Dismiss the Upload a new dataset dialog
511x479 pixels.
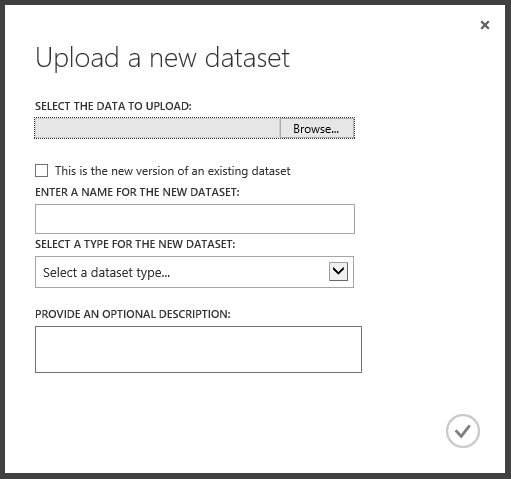click(485, 25)
